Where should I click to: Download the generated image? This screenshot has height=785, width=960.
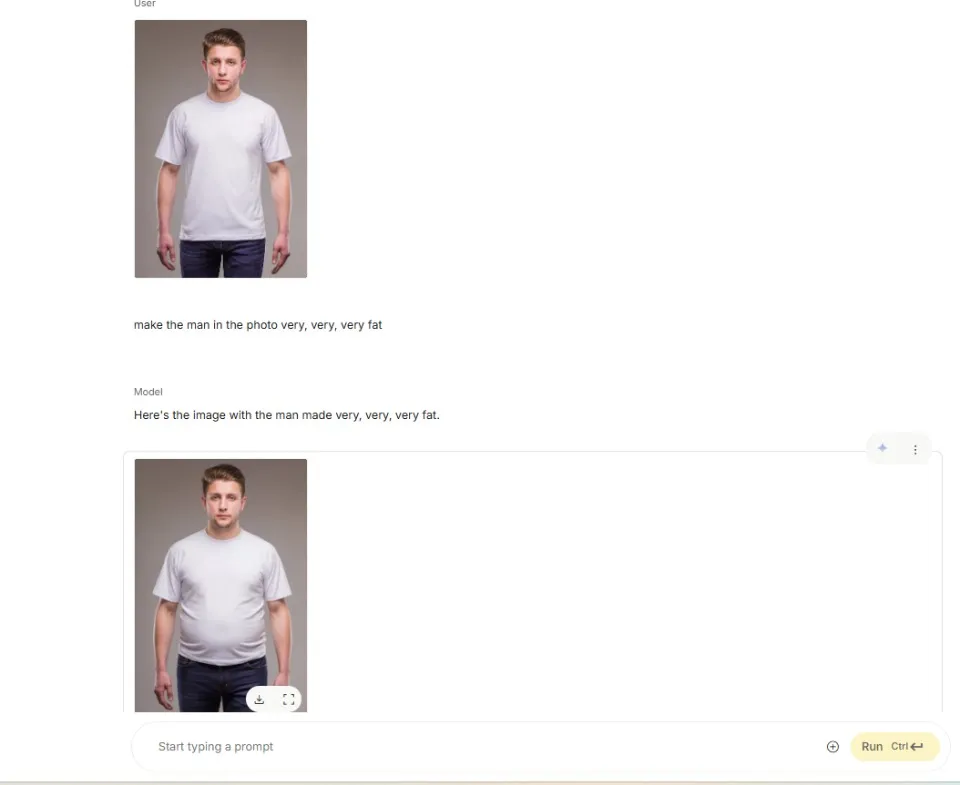259,699
